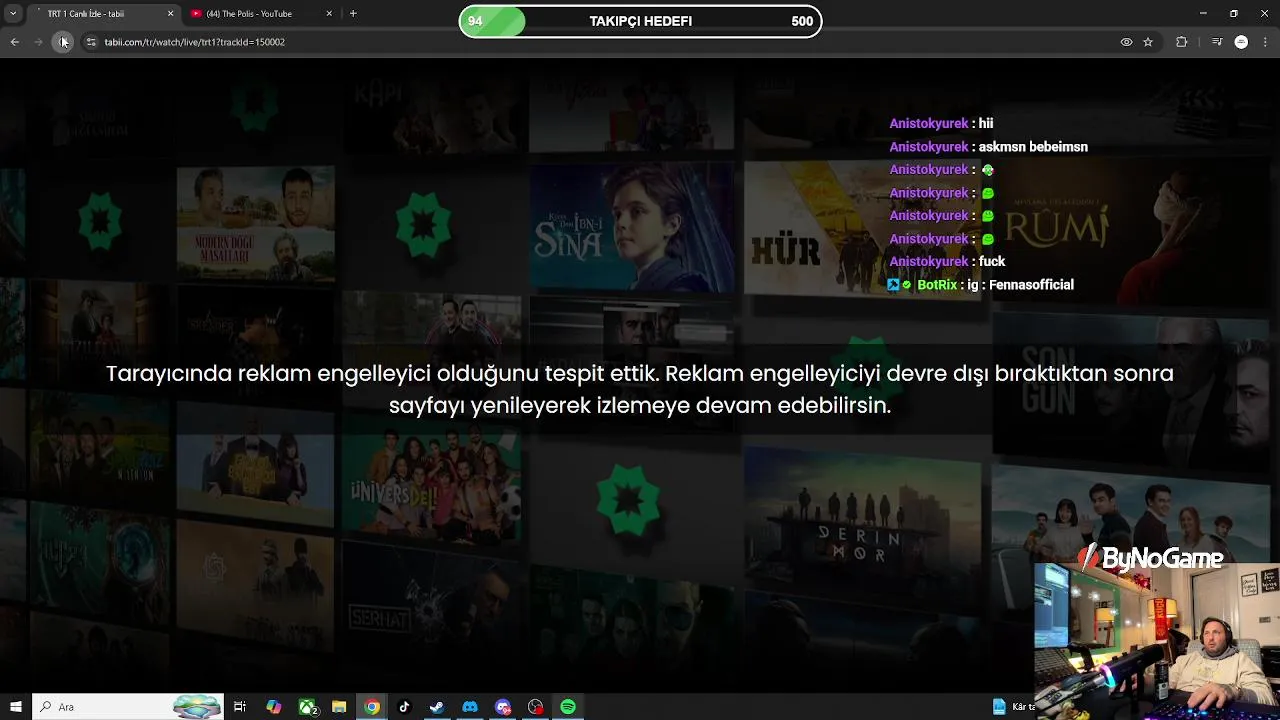The image size is (1280, 720).
Task: Go back to the previous page
Action: [x=14, y=42]
